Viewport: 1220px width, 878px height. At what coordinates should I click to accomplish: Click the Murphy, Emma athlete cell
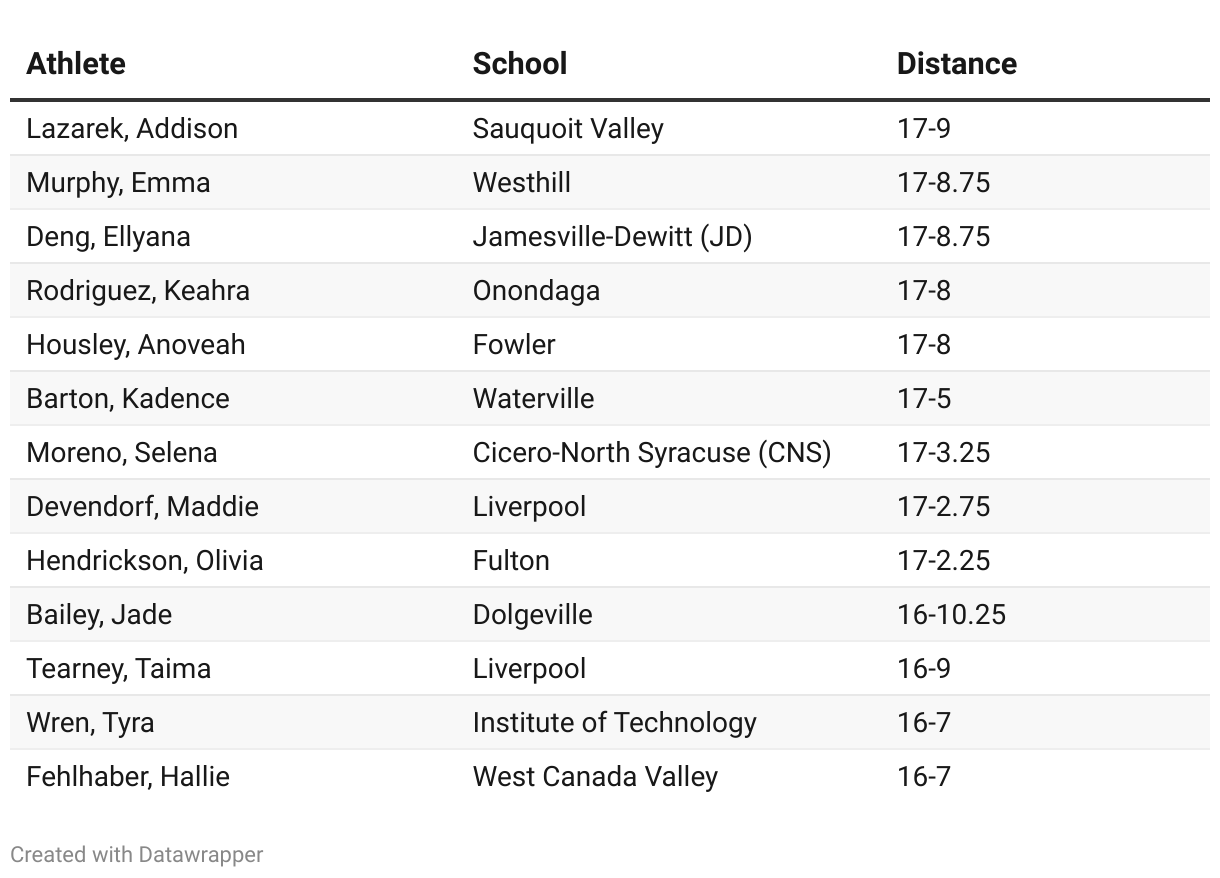click(x=118, y=183)
